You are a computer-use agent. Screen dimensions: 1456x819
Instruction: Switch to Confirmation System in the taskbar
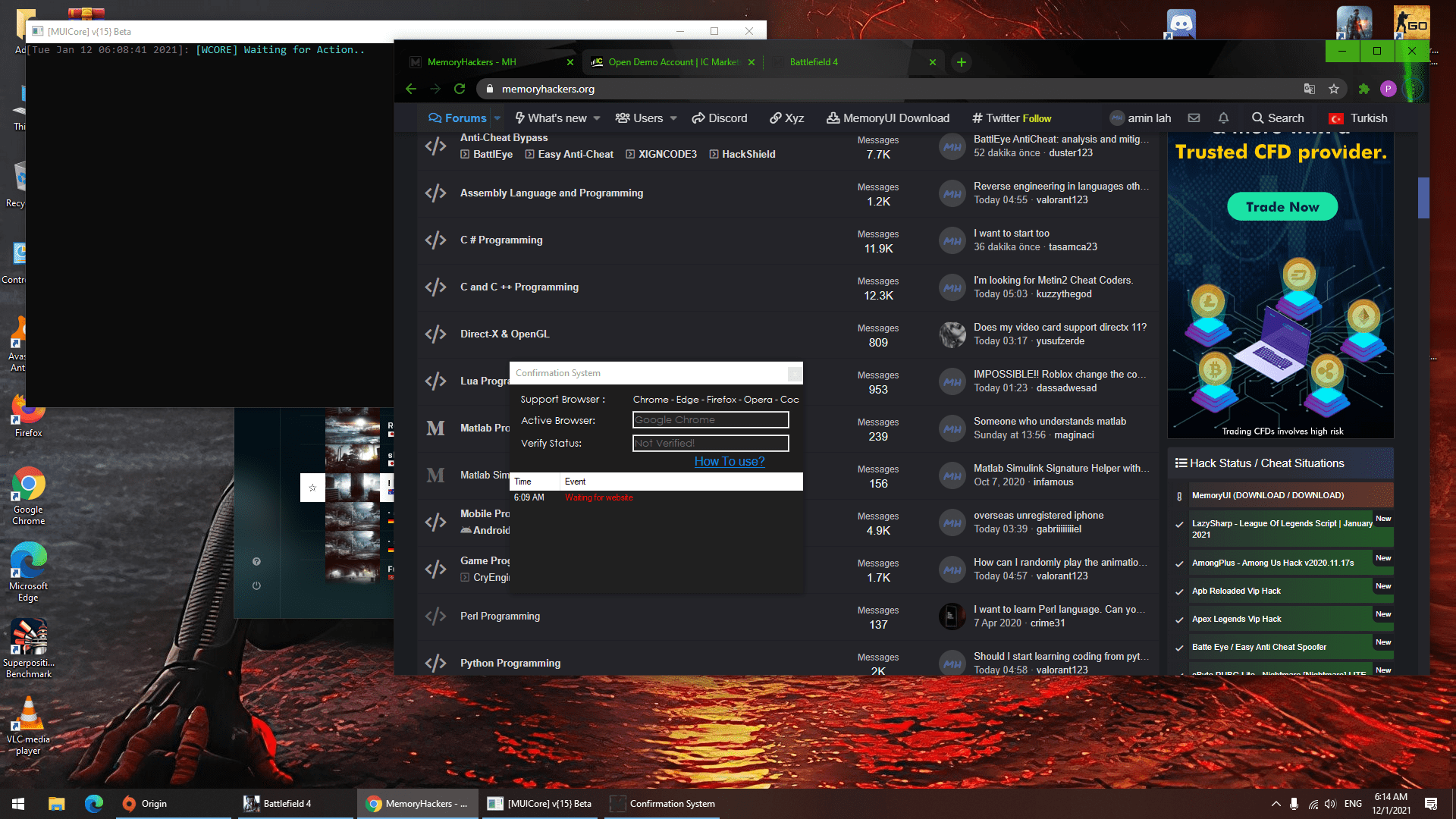tap(663, 804)
